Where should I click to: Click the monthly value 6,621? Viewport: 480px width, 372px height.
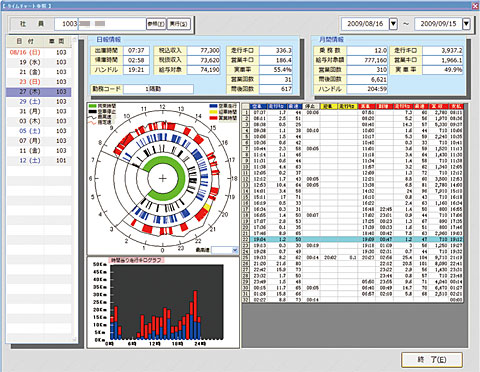[x=367, y=80]
